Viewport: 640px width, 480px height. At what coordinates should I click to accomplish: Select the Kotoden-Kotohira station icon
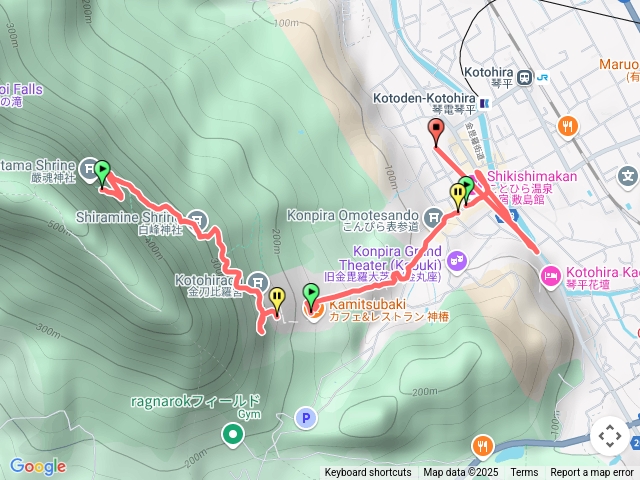pos(485,103)
